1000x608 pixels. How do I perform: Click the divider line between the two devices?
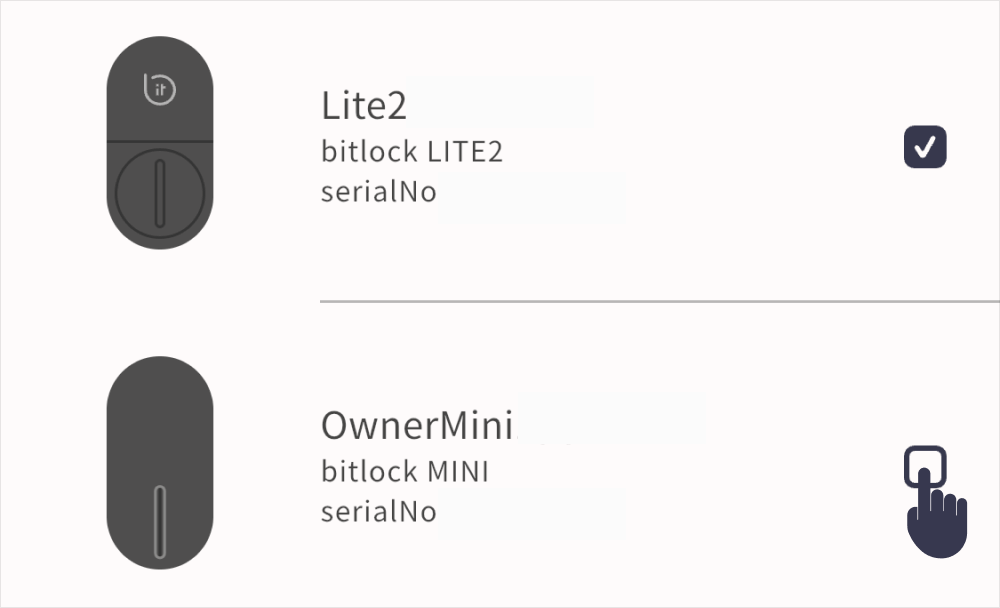point(658,299)
